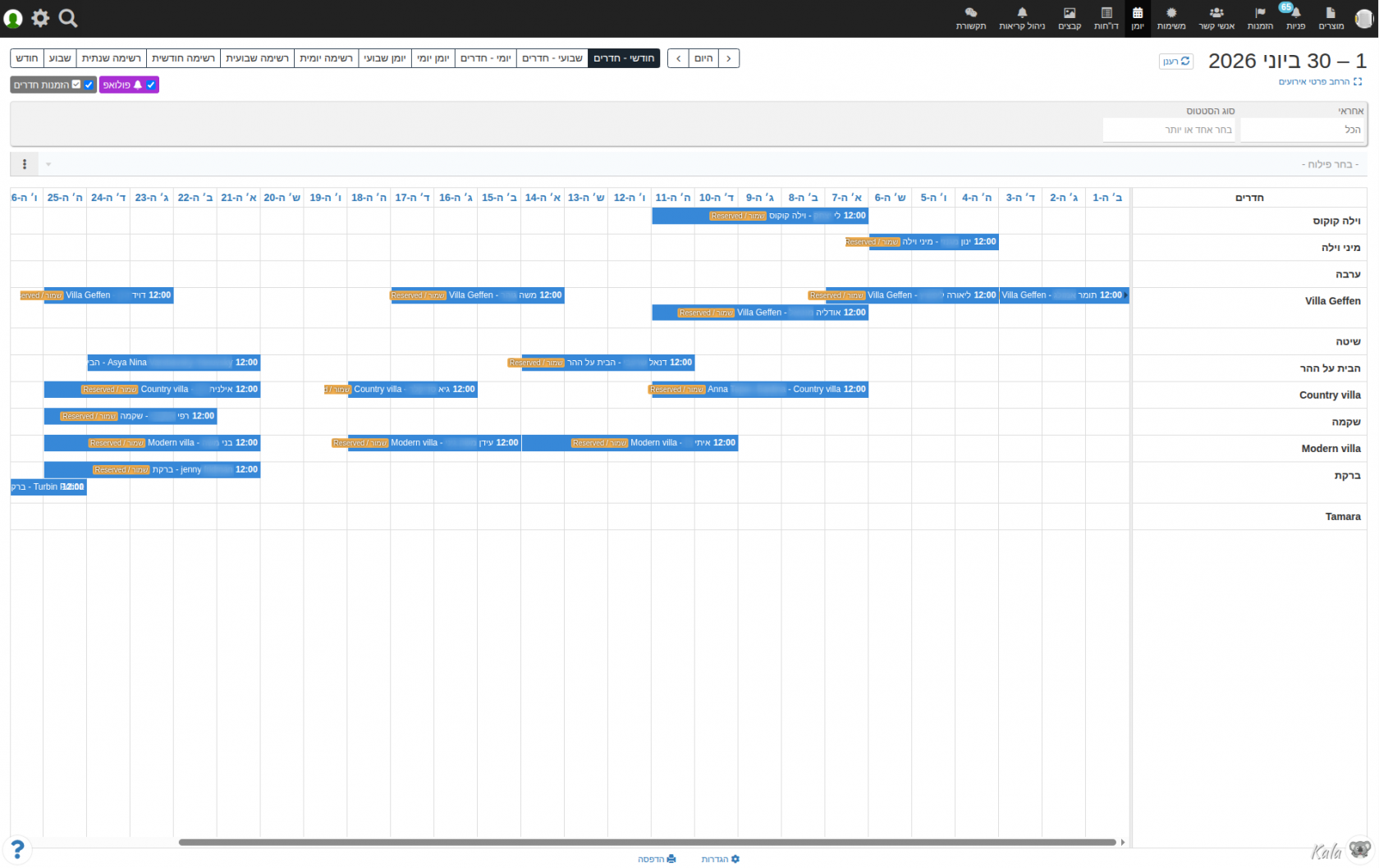
Task: Open the הזמנות orders flag icon
Action: pyautogui.click(x=1260, y=18)
